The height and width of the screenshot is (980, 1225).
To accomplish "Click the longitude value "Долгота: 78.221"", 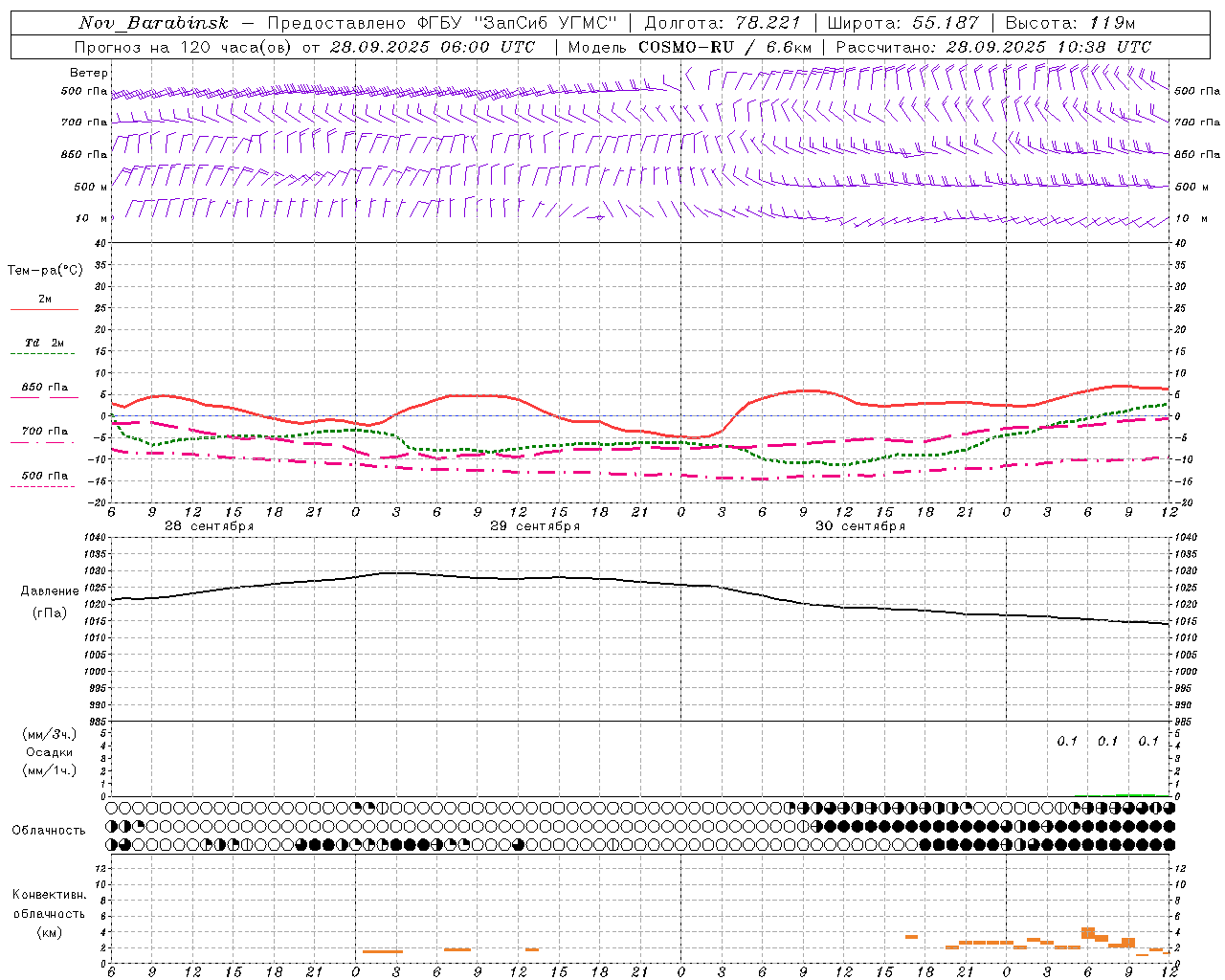I will click(723, 23).
